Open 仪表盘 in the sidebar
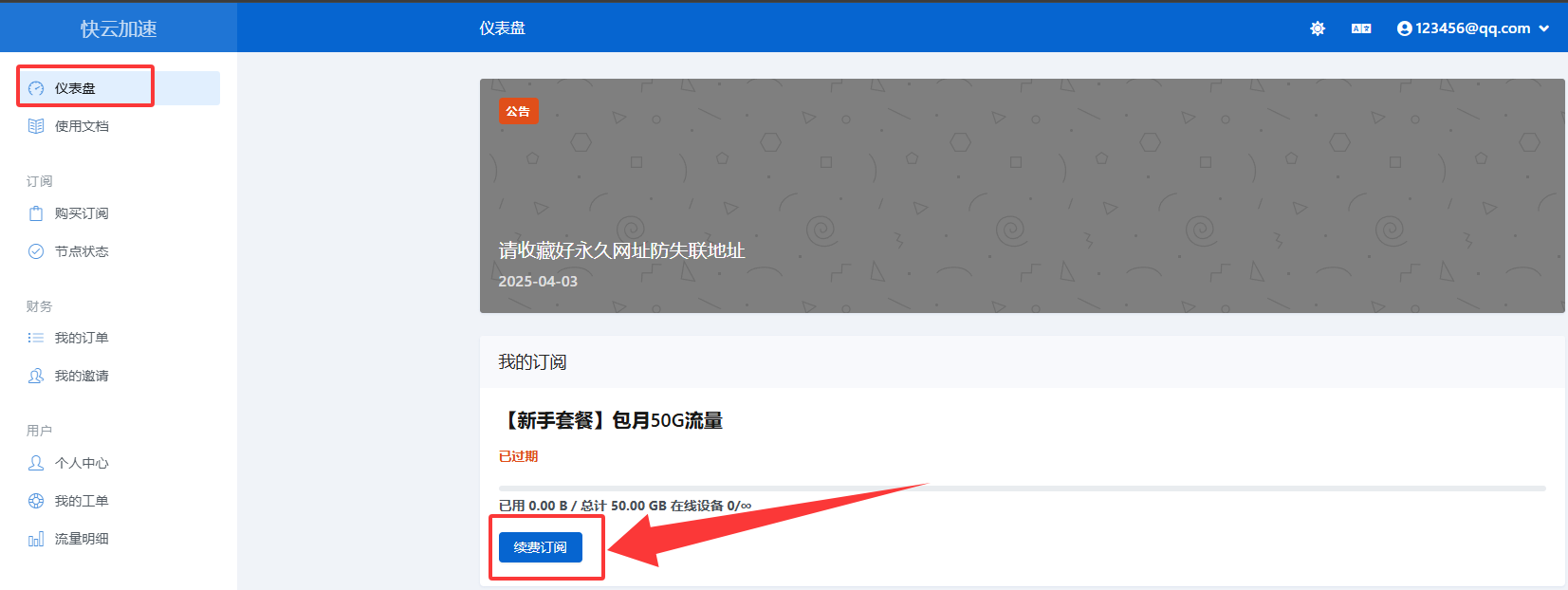Screen dimensions: 1568x590 point(119,88)
